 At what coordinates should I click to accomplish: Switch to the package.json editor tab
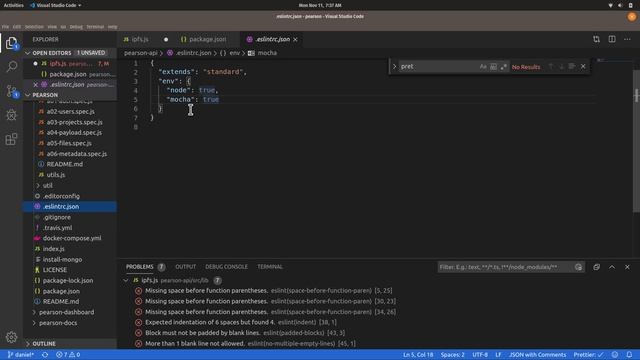(x=207, y=40)
